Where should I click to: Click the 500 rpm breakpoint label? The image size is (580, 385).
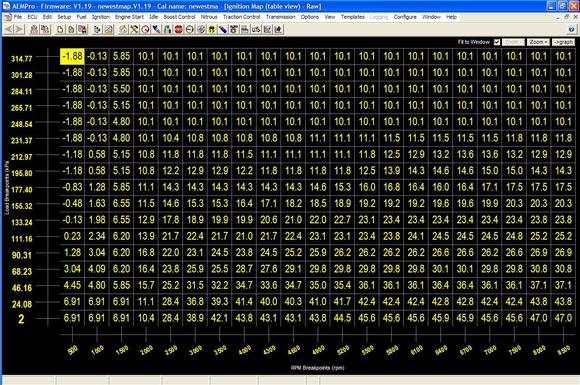click(x=73, y=349)
